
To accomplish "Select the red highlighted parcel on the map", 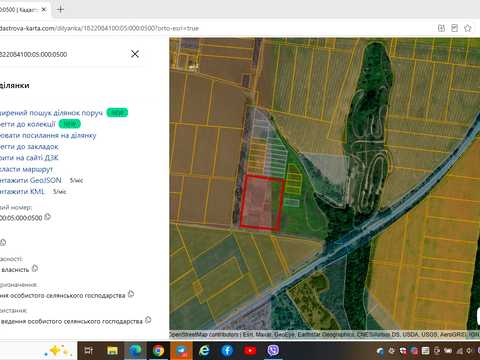I will pos(262,203).
